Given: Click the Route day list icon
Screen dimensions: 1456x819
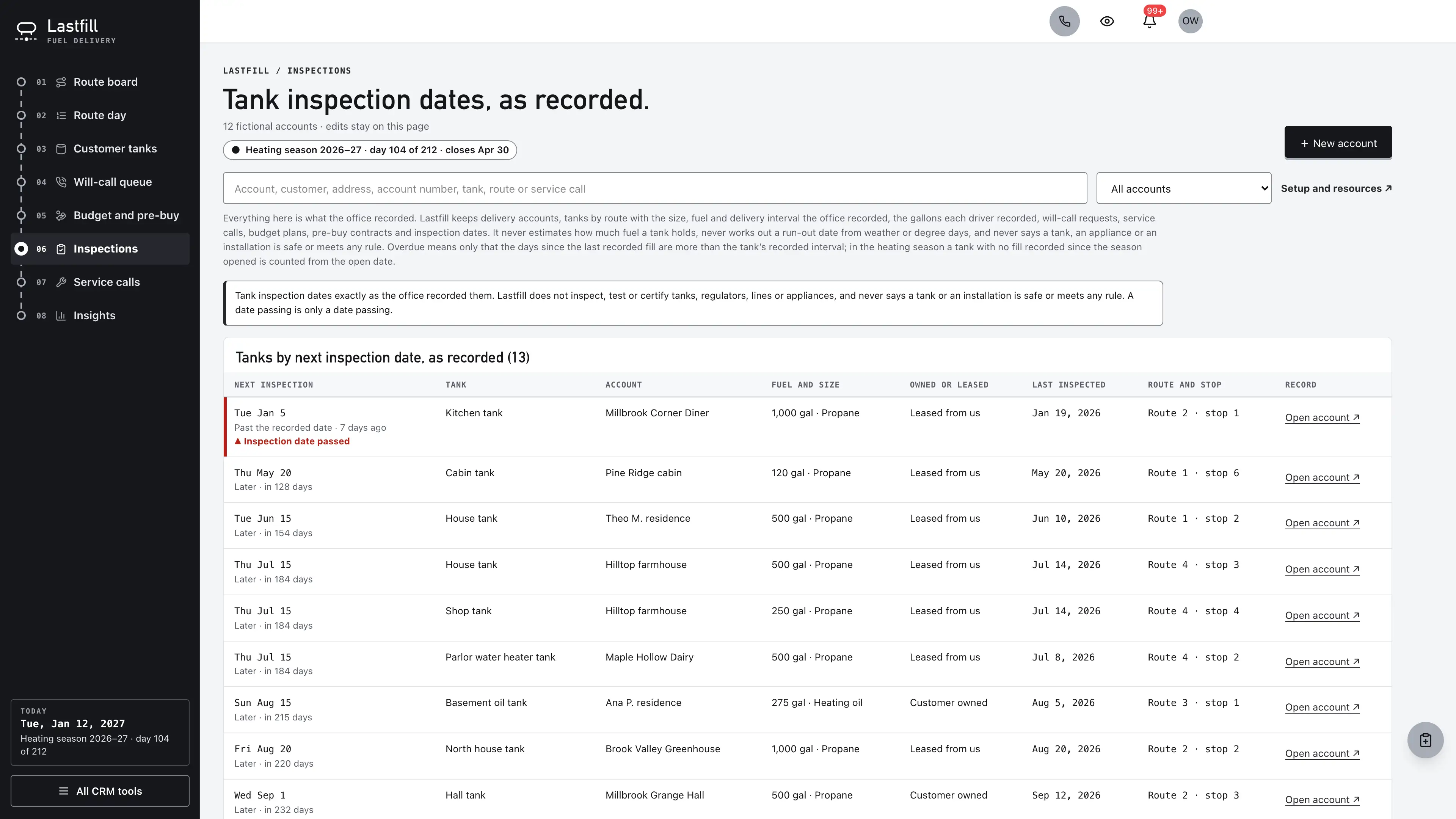Looking at the screenshot, I should (61, 115).
